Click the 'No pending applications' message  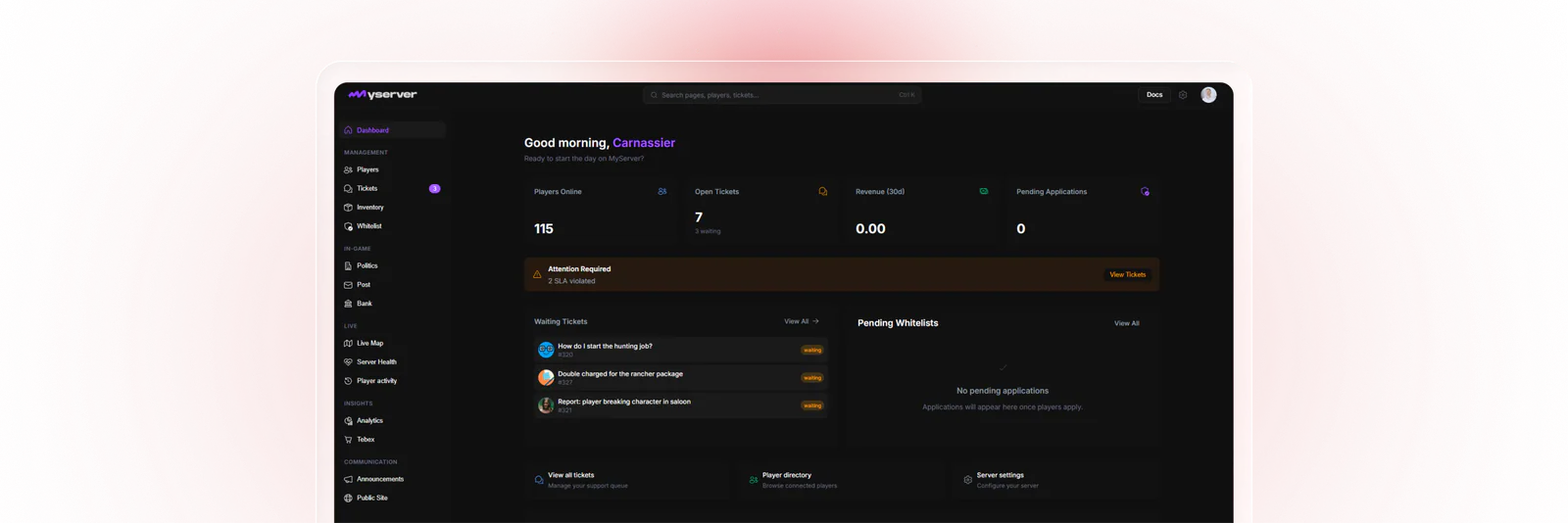pyautogui.click(x=1003, y=391)
